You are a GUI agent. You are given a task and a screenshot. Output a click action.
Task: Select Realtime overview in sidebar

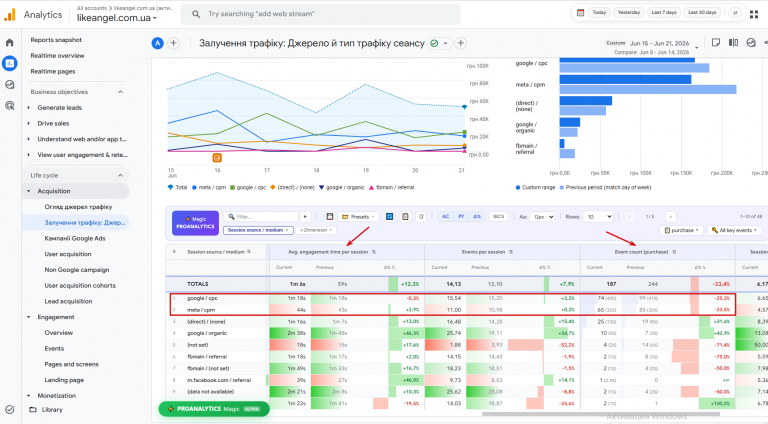click(57, 56)
